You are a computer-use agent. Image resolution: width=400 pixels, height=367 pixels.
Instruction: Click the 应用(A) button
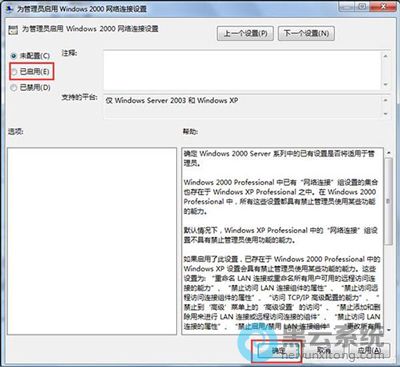[x=369, y=350]
